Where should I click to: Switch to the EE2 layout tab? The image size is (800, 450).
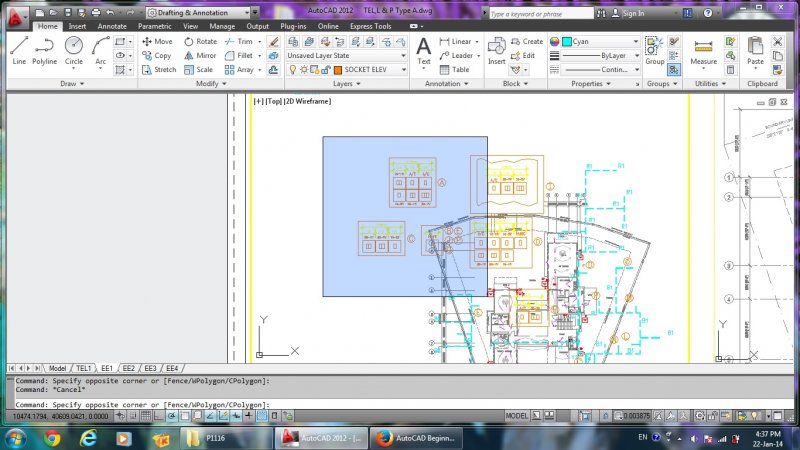(x=128, y=368)
